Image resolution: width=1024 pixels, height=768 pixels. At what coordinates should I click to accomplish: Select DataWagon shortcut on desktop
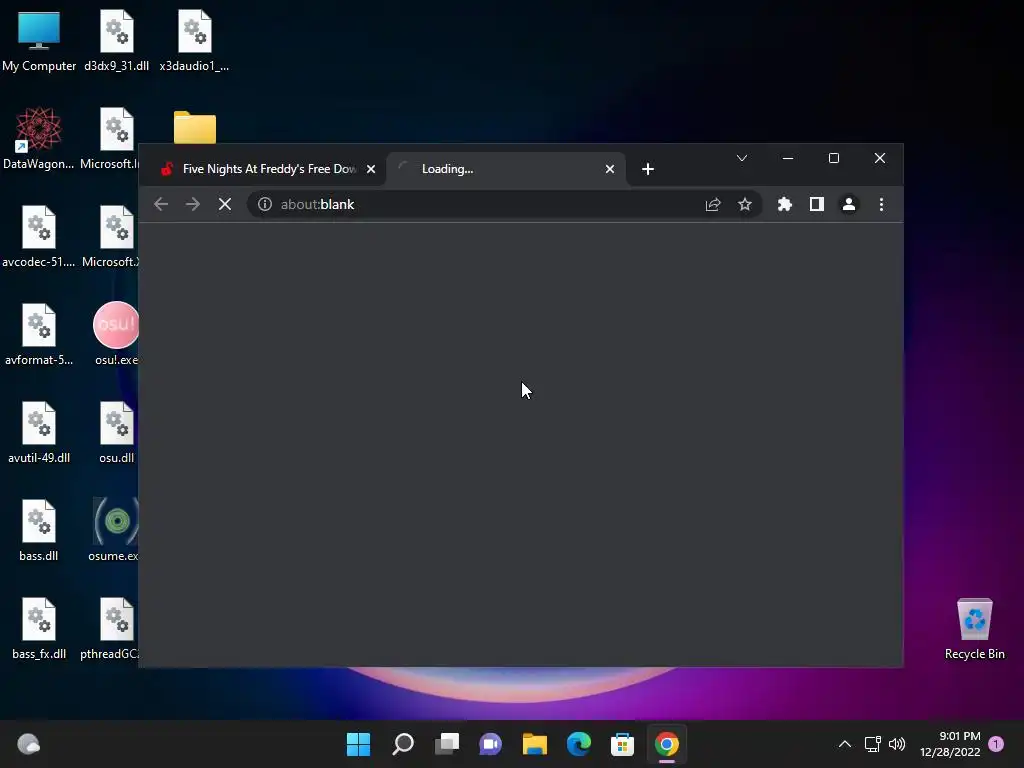(39, 139)
